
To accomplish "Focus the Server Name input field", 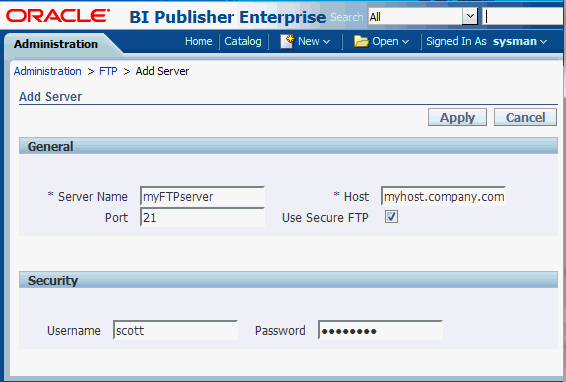I will (x=203, y=196).
